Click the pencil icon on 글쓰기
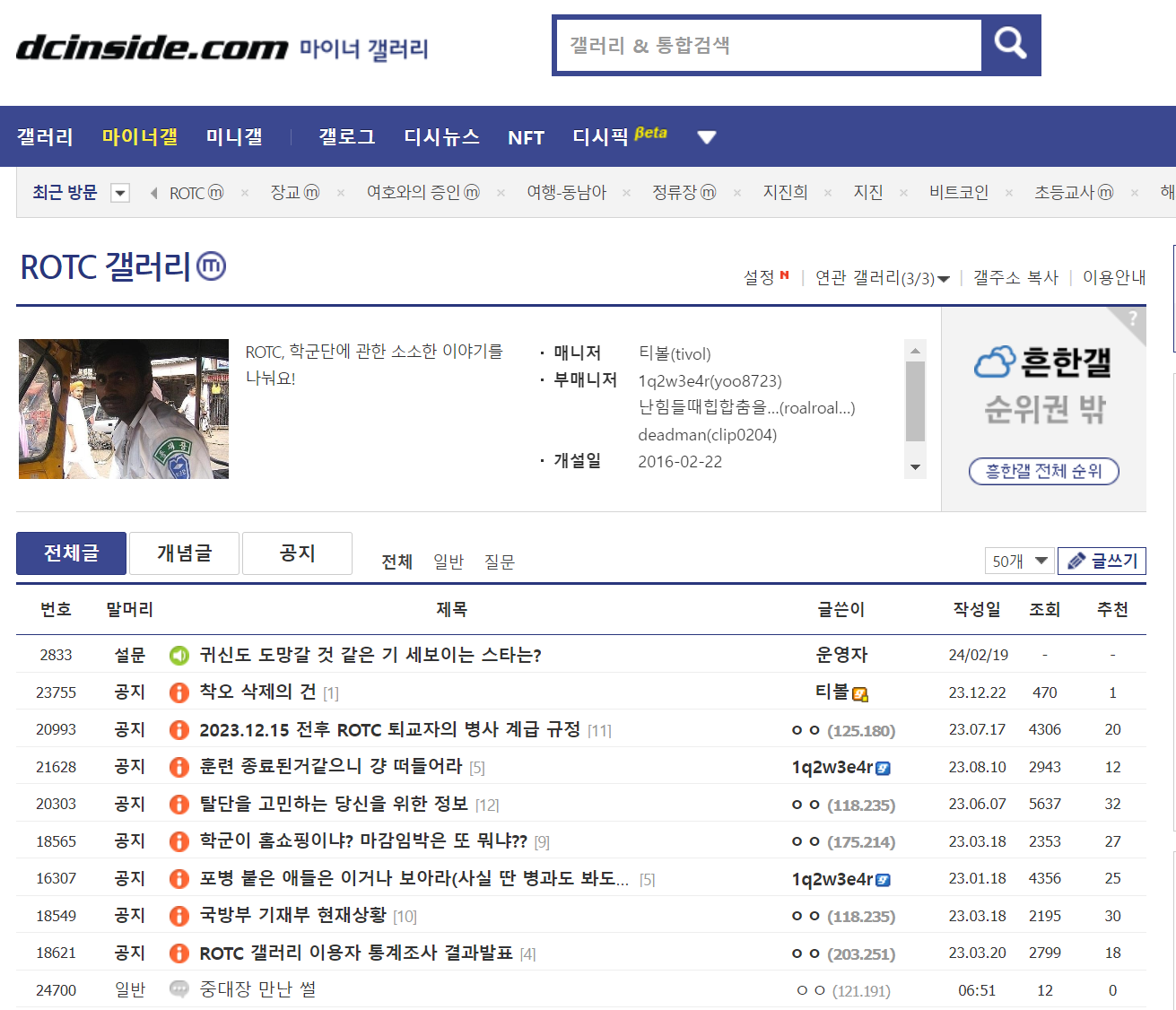Image resolution: width=1176 pixels, height=1010 pixels. click(x=1077, y=561)
